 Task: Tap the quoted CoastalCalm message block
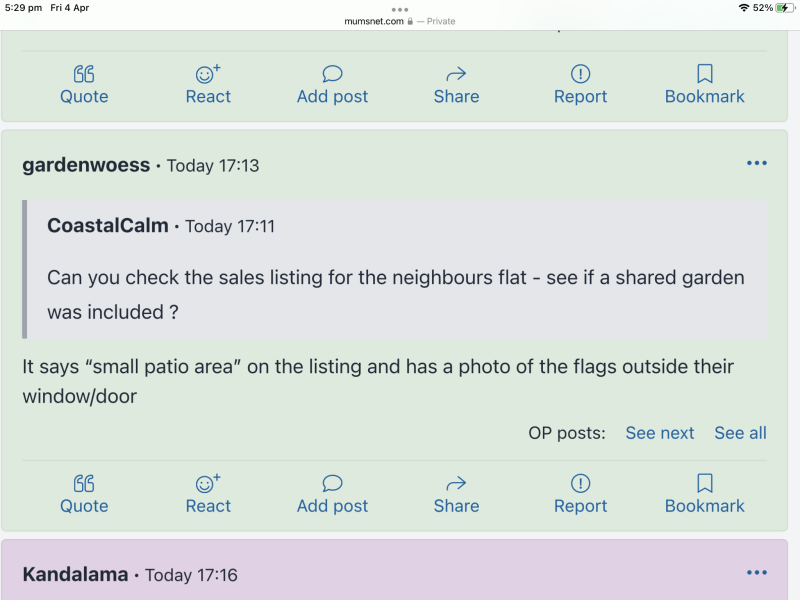[396, 270]
